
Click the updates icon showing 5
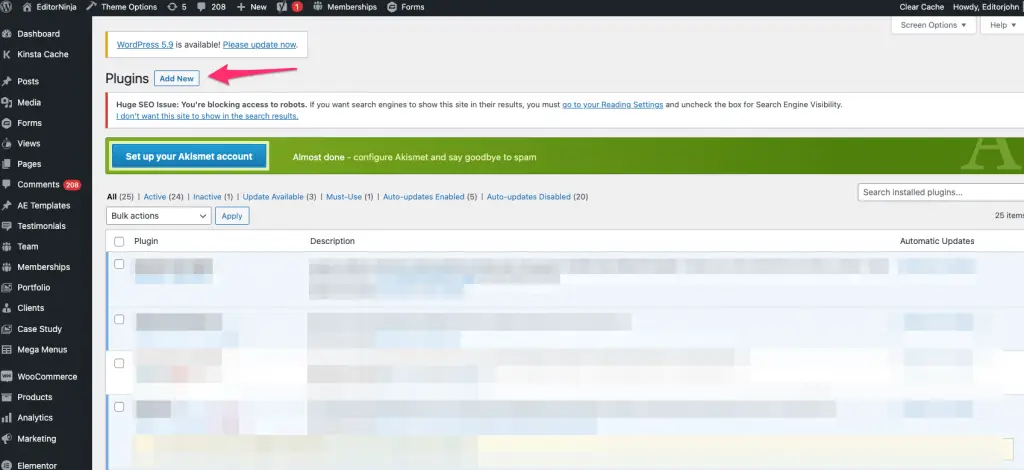(x=177, y=7)
